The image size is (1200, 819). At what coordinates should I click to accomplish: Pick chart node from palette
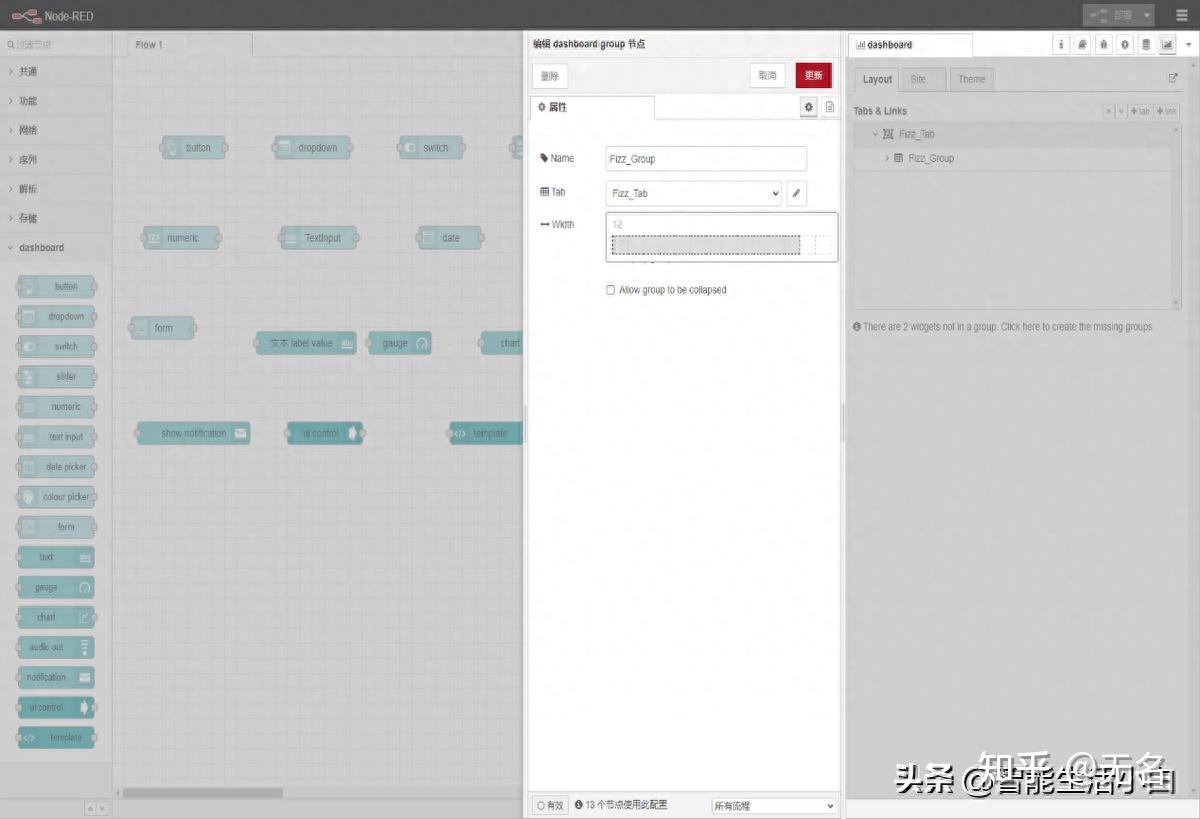coord(57,617)
